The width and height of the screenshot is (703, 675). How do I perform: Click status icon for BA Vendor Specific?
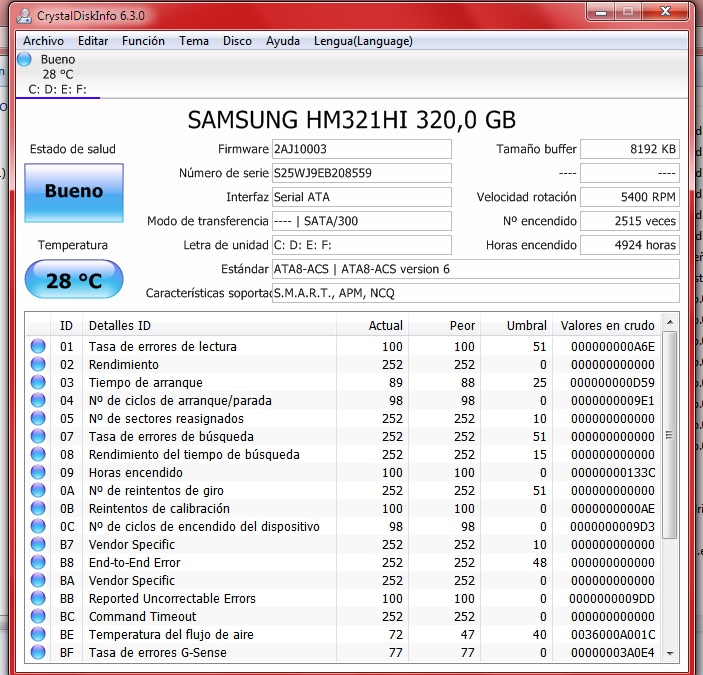38,580
